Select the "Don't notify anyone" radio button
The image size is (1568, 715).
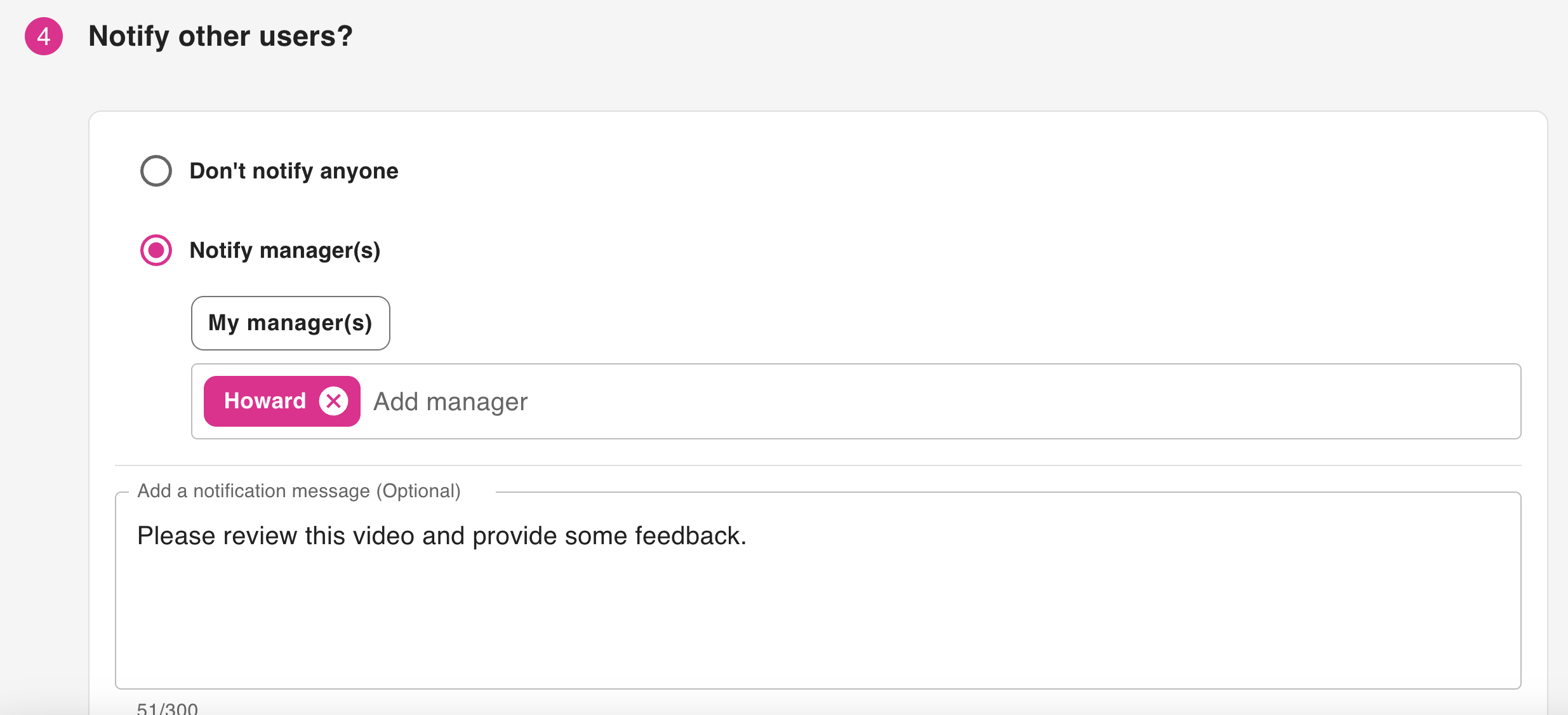point(156,171)
